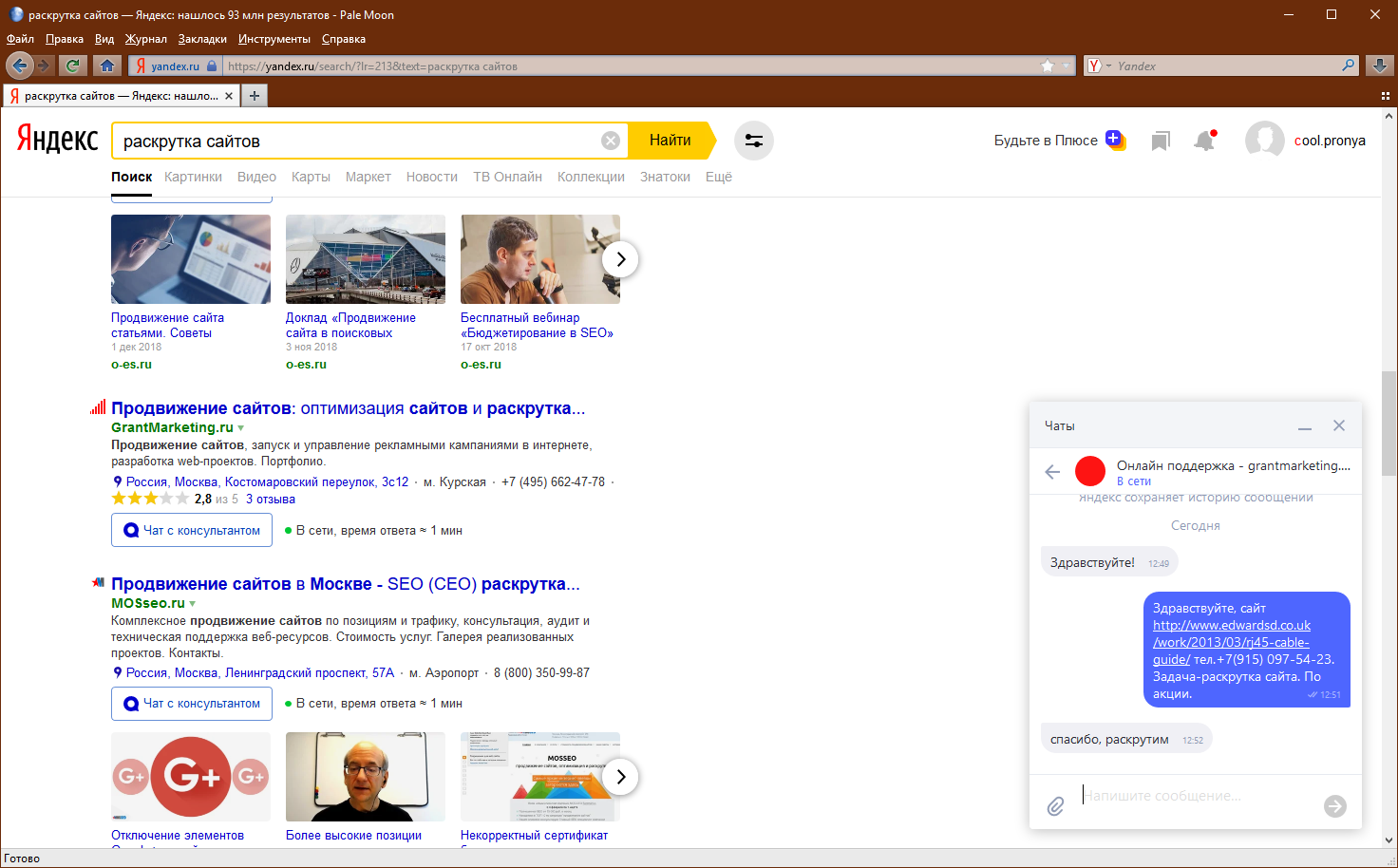Go back to the chat list arrow
The image size is (1398, 868).
[1052, 472]
